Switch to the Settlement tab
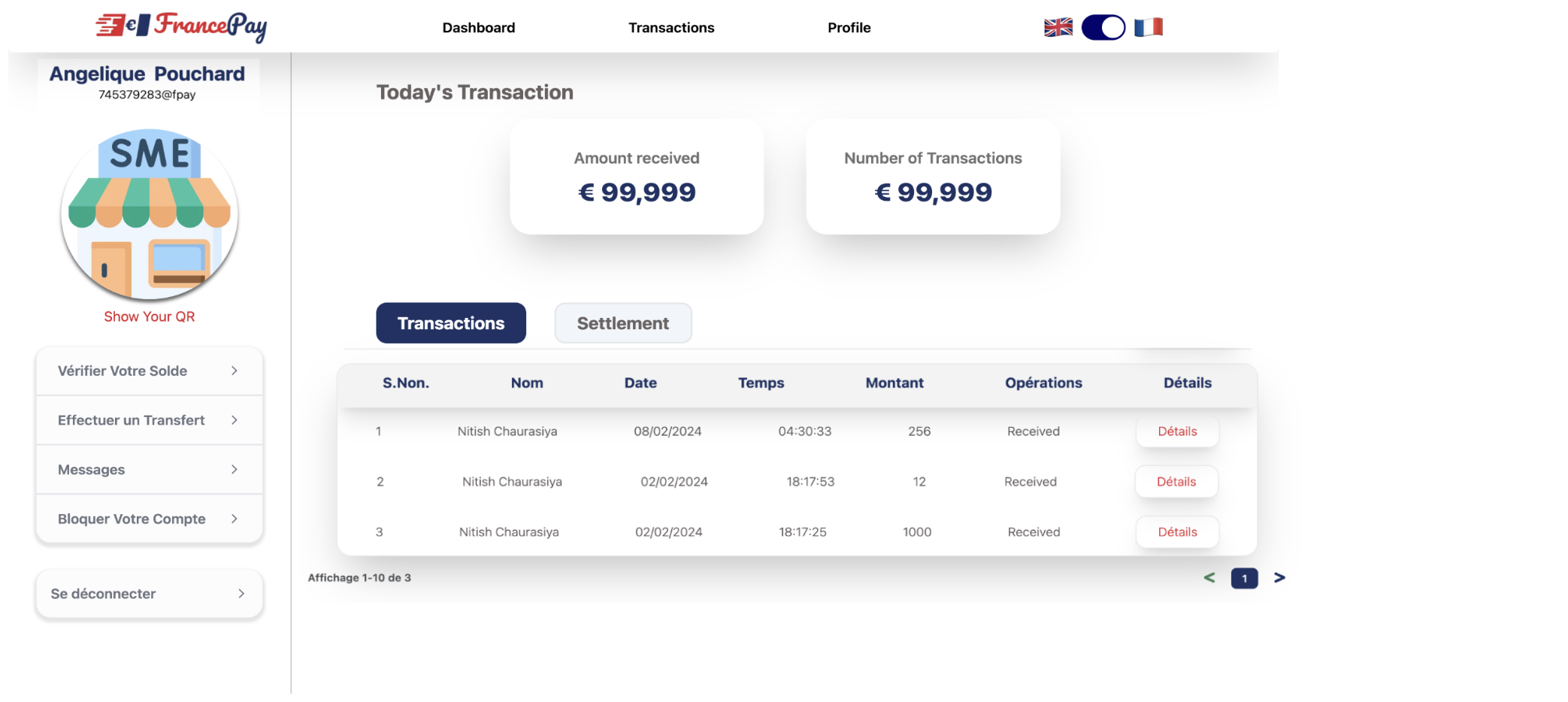 click(622, 323)
